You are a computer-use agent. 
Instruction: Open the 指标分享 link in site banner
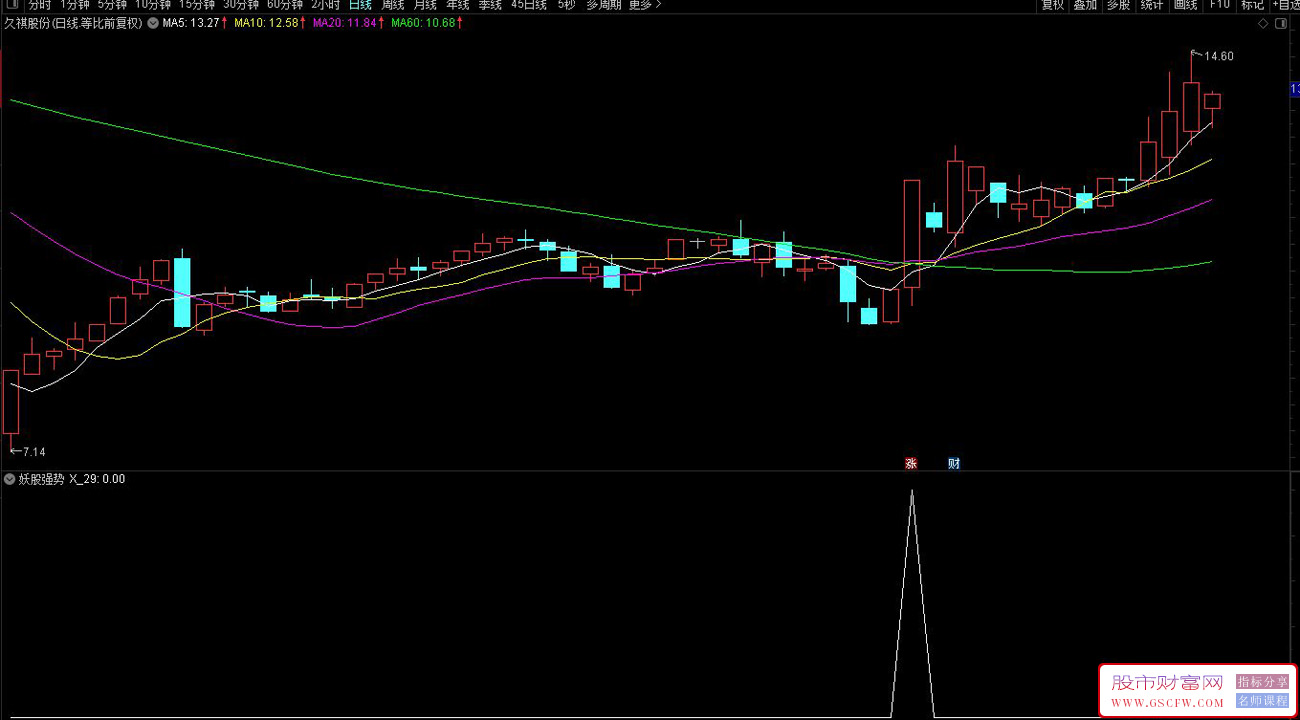[1262, 682]
